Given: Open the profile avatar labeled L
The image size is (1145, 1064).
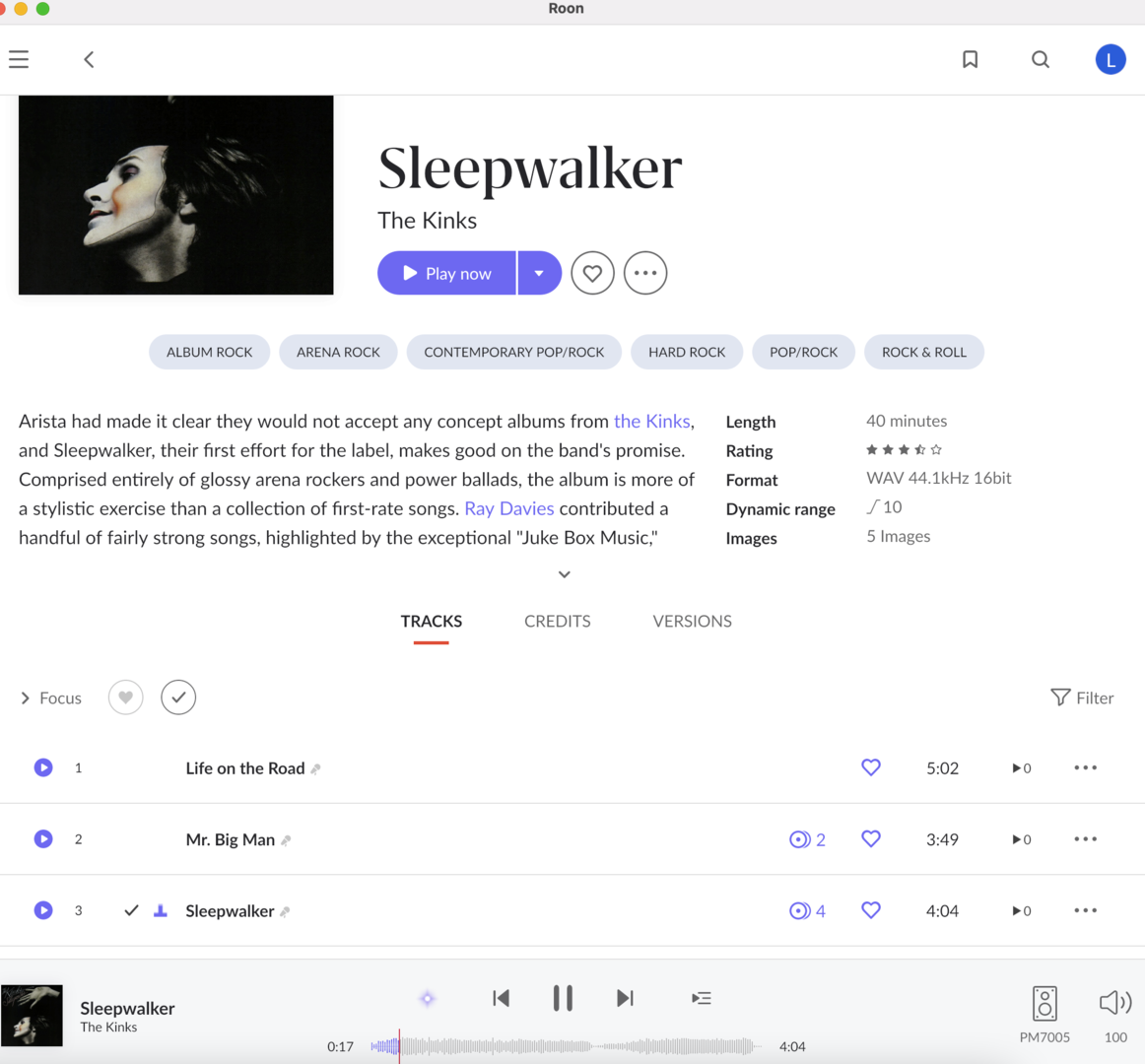Looking at the screenshot, I should click(1110, 59).
